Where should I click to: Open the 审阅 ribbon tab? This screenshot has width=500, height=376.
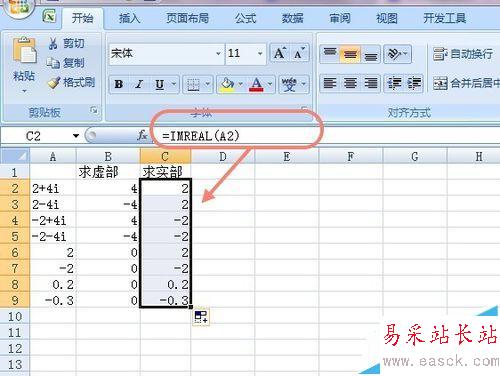pos(340,18)
